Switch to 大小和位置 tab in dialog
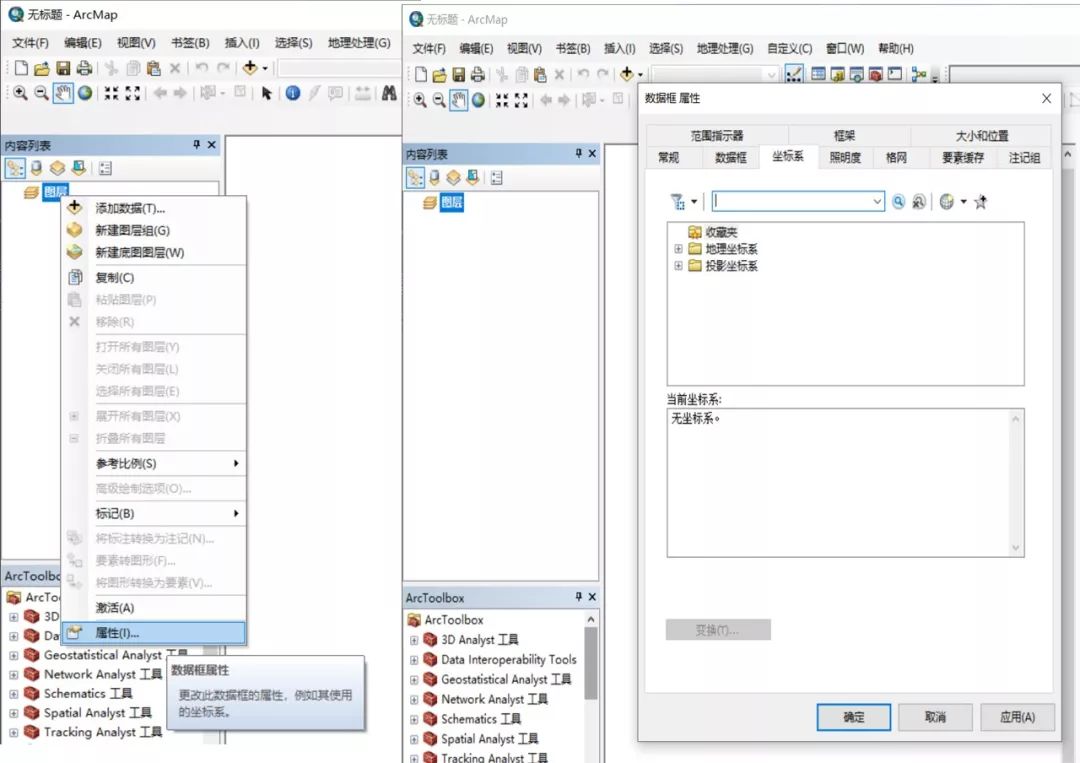The height and width of the screenshot is (763, 1080). (982, 136)
